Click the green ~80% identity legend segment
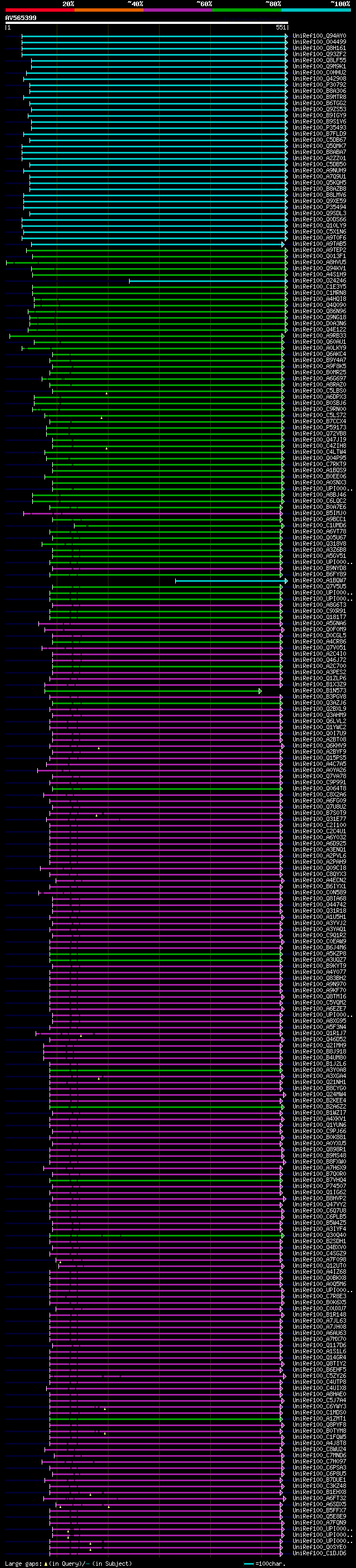The image size is (356, 1568). tap(247, 10)
